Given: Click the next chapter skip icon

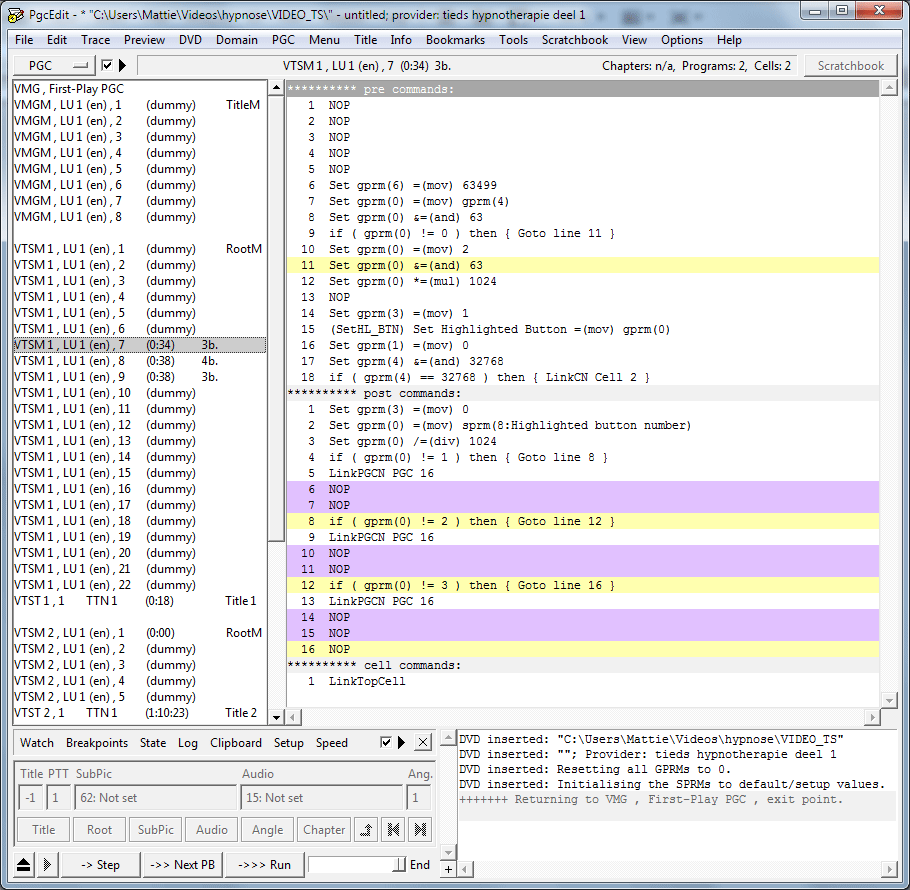Looking at the screenshot, I should (x=421, y=830).
